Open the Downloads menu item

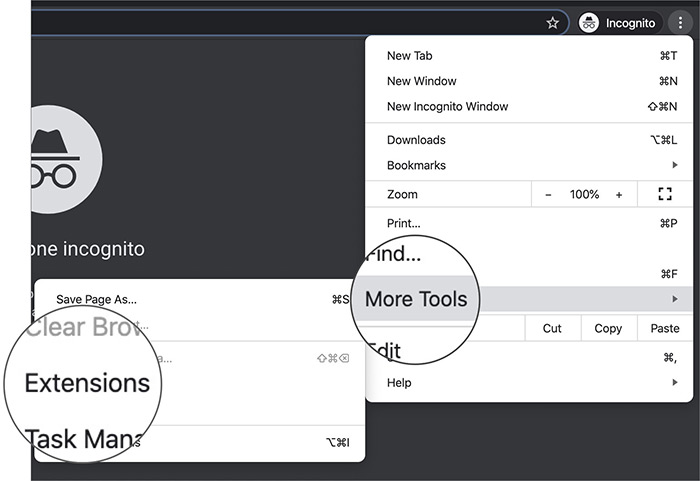pos(416,140)
